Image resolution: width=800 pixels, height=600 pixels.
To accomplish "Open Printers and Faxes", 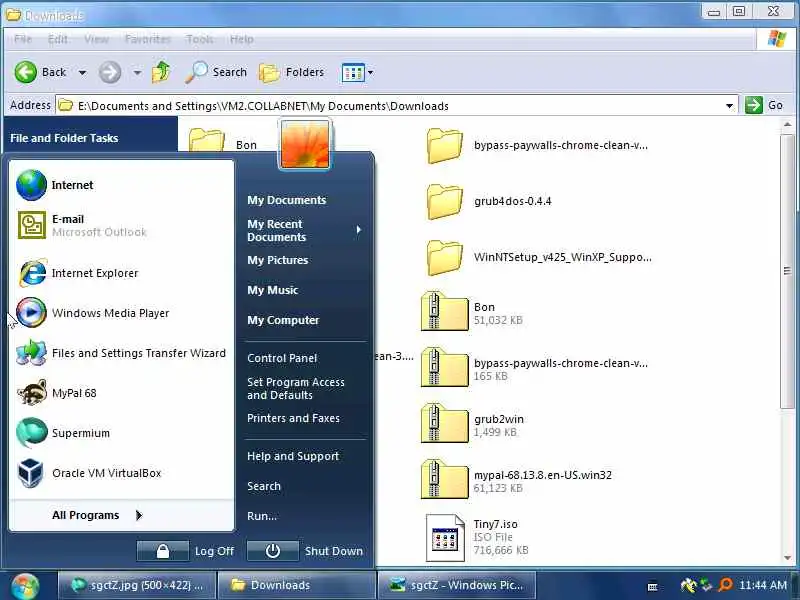I will click(293, 418).
